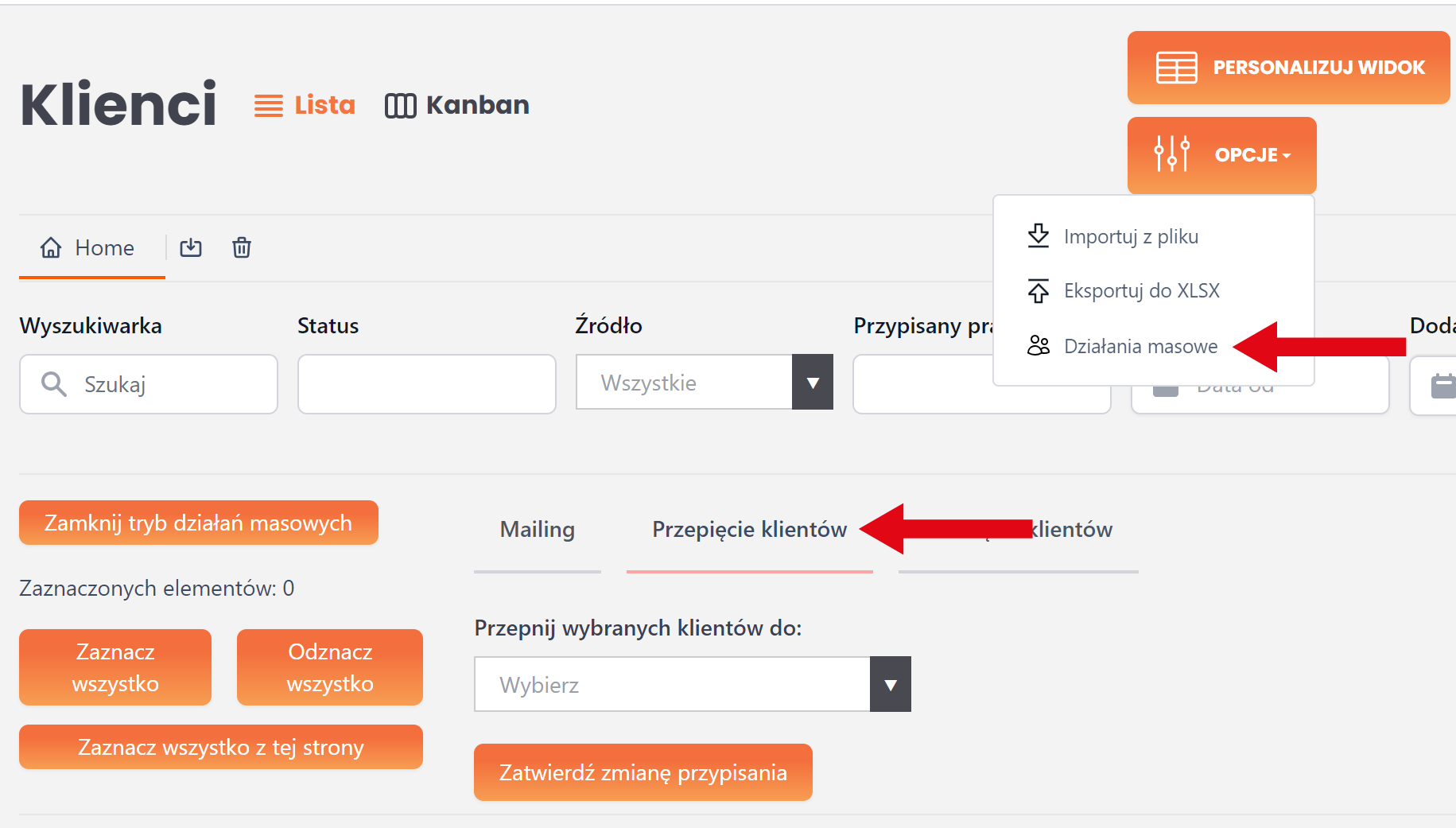The height and width of the screenshot is (828, 1456).
Task: Click Zatwierdź zmianę przypisania button
Action: (643, 772)
